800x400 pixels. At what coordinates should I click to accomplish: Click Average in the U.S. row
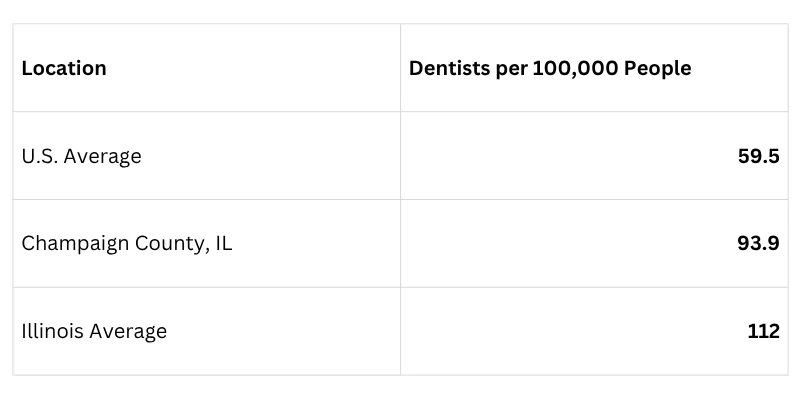(x=103, y=156)
